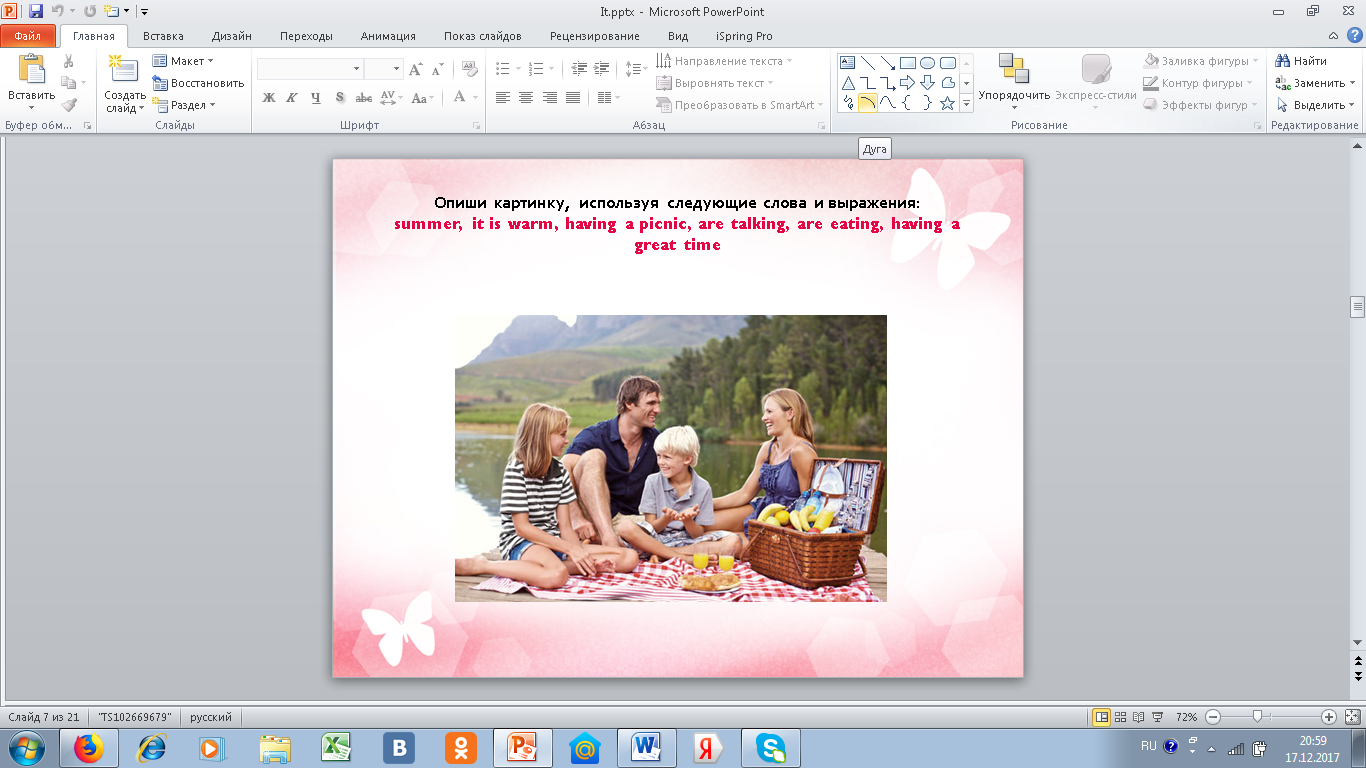The height and width of the screenshot is (768, 1366).
Task: Center the text alignment
Action: [526, 98]
